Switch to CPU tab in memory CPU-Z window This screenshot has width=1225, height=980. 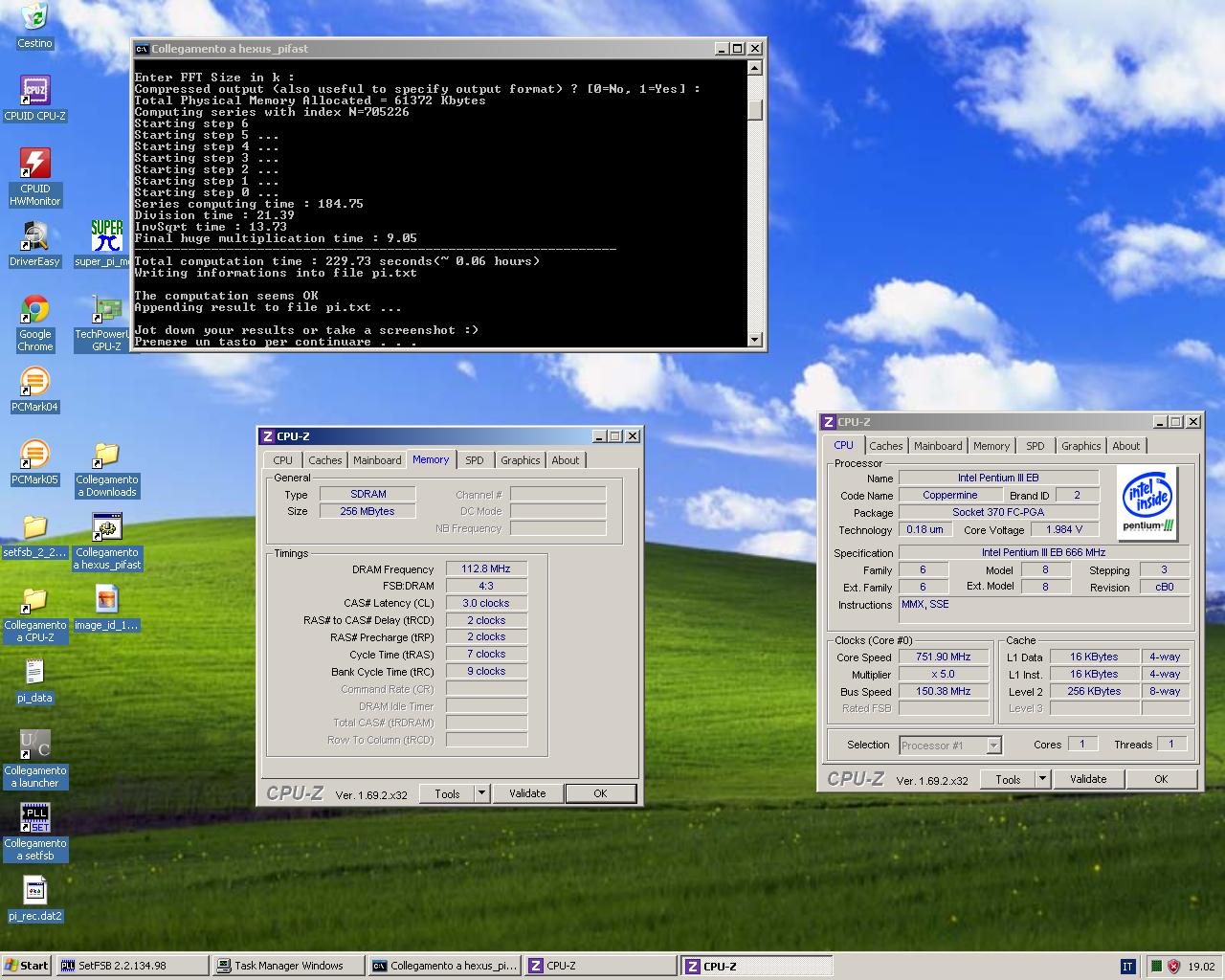click(283, 460)
